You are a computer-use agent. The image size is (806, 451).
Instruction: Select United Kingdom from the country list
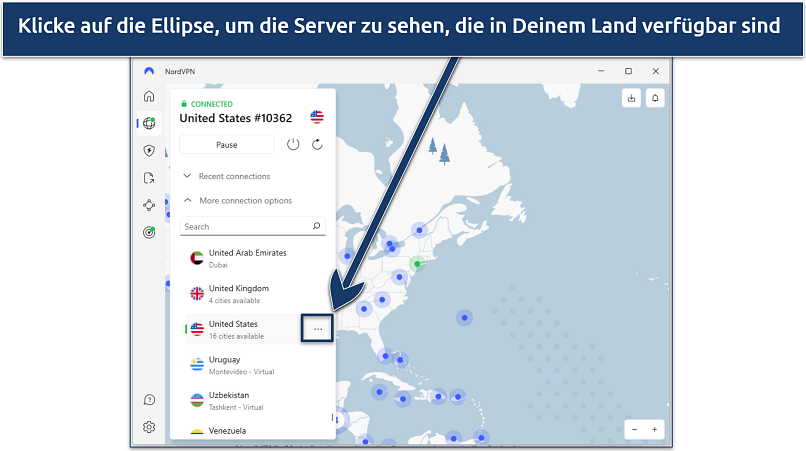click(238, 293)
